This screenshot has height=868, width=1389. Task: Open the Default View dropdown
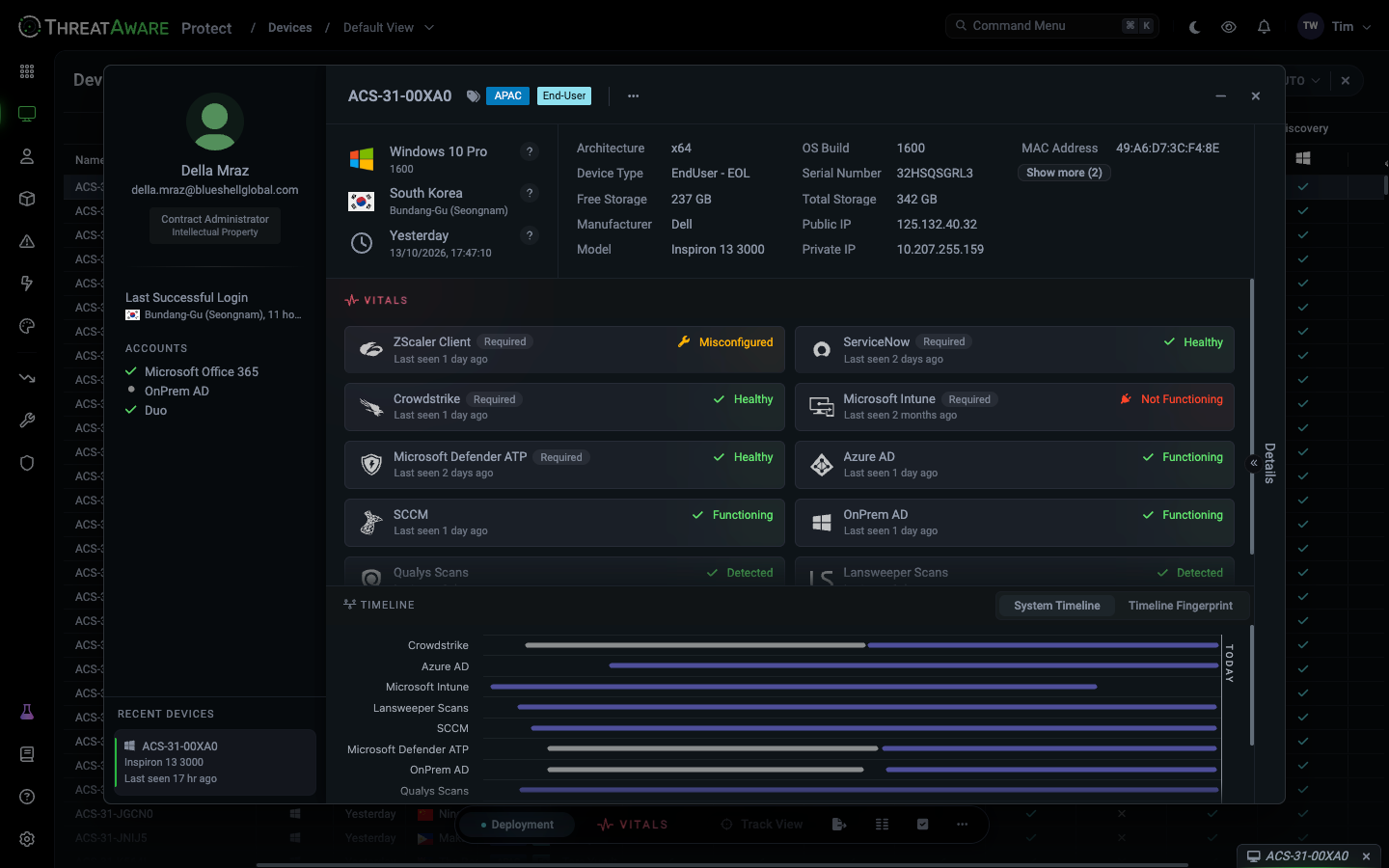389,27
